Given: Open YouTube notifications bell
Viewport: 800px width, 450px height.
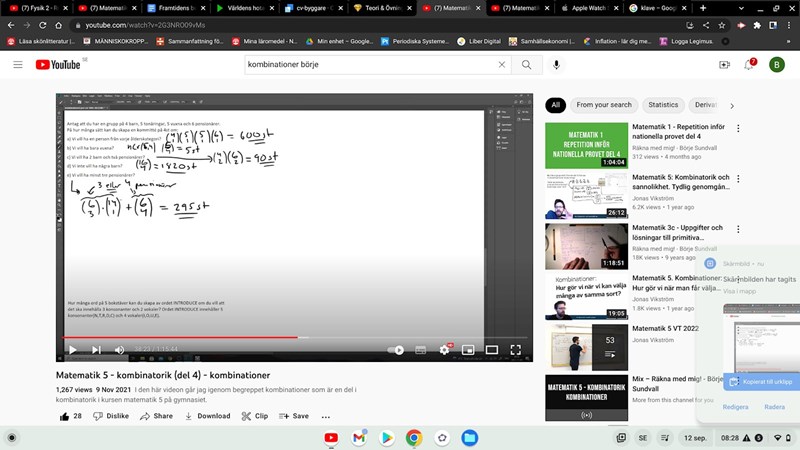Looking at the screenshot, I should [748, 65].
